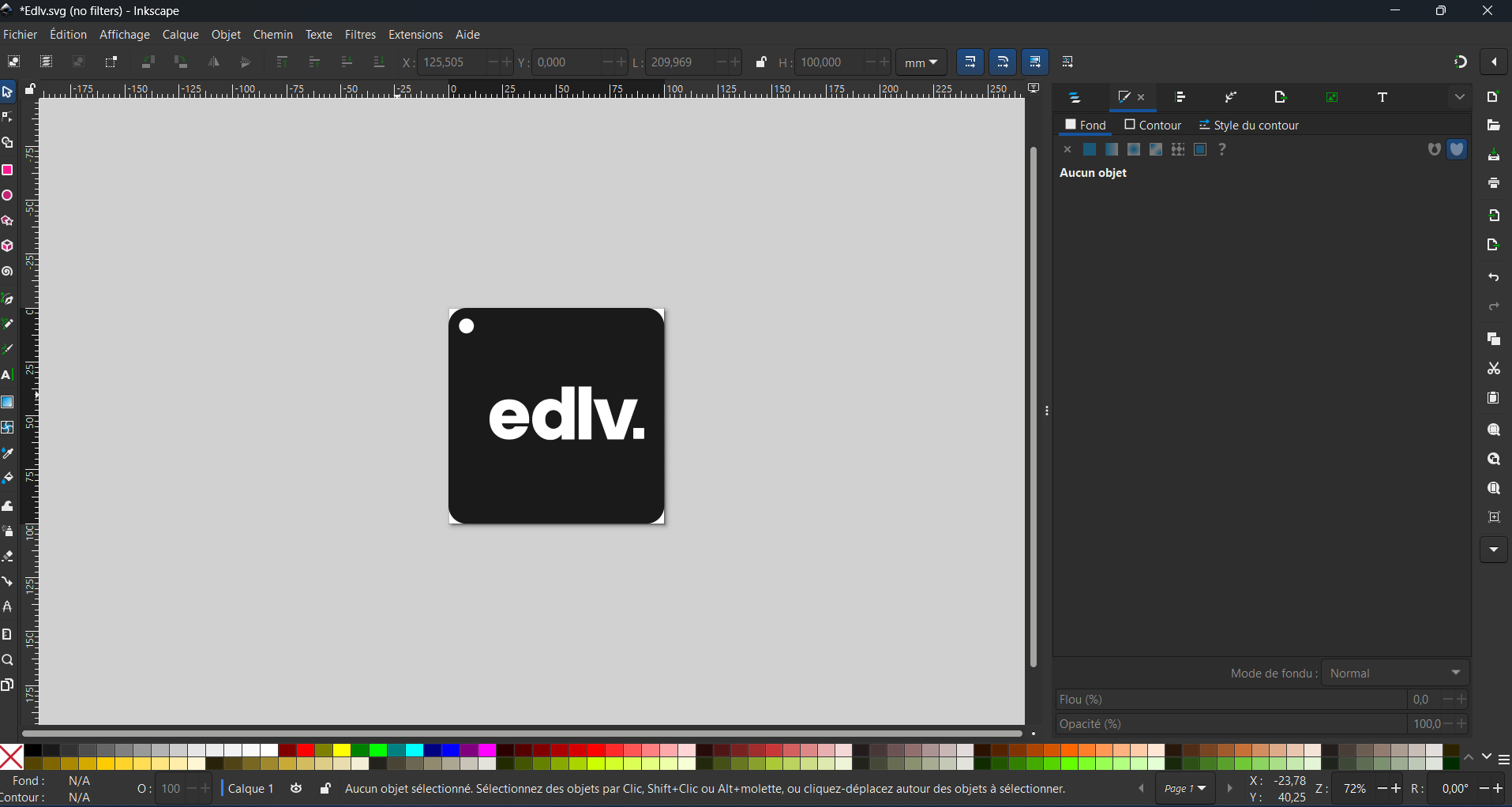This screenshot has height=807, width=1512.
Task: Toggle Calque 1 layer visibility eye
Action: point(296,788)
